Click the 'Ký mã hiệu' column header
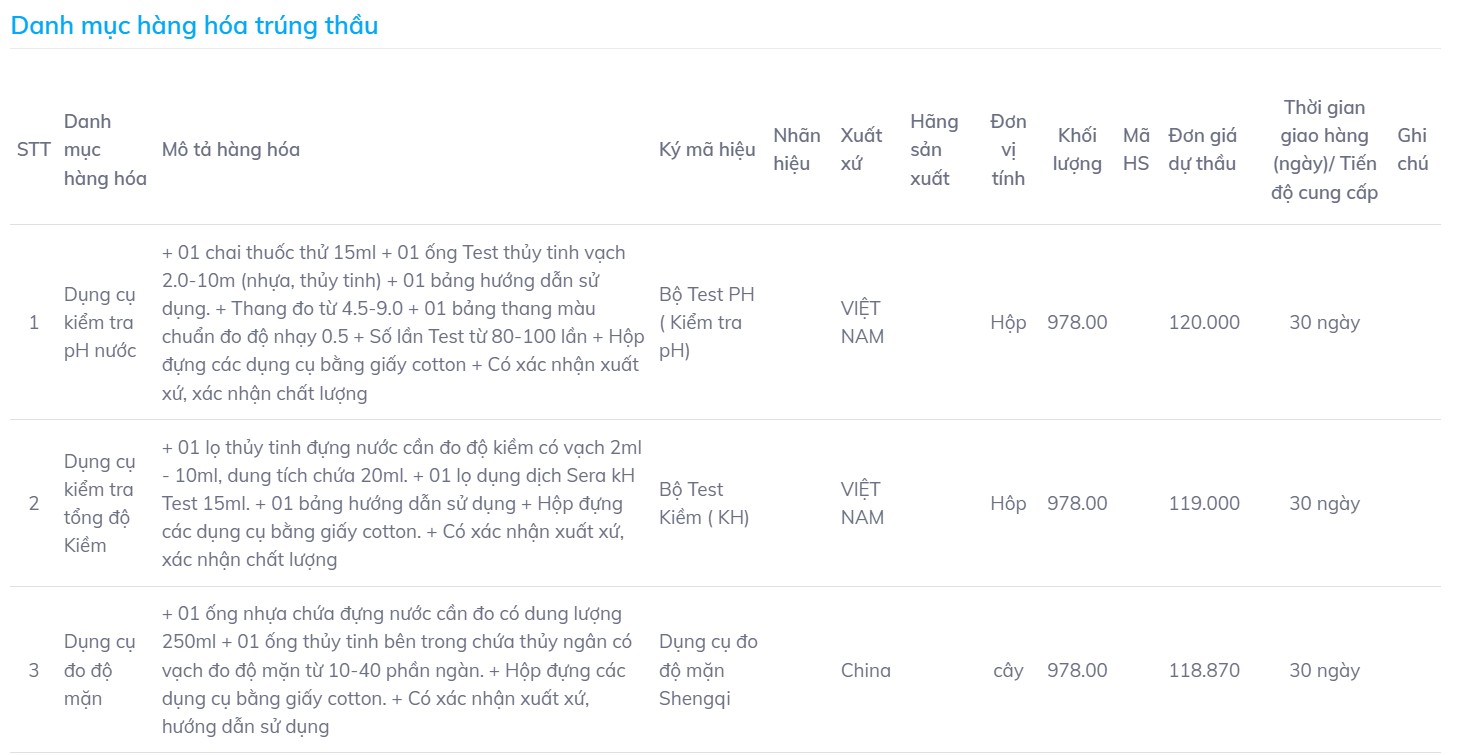1467x755 pixels. click(707, 150)
